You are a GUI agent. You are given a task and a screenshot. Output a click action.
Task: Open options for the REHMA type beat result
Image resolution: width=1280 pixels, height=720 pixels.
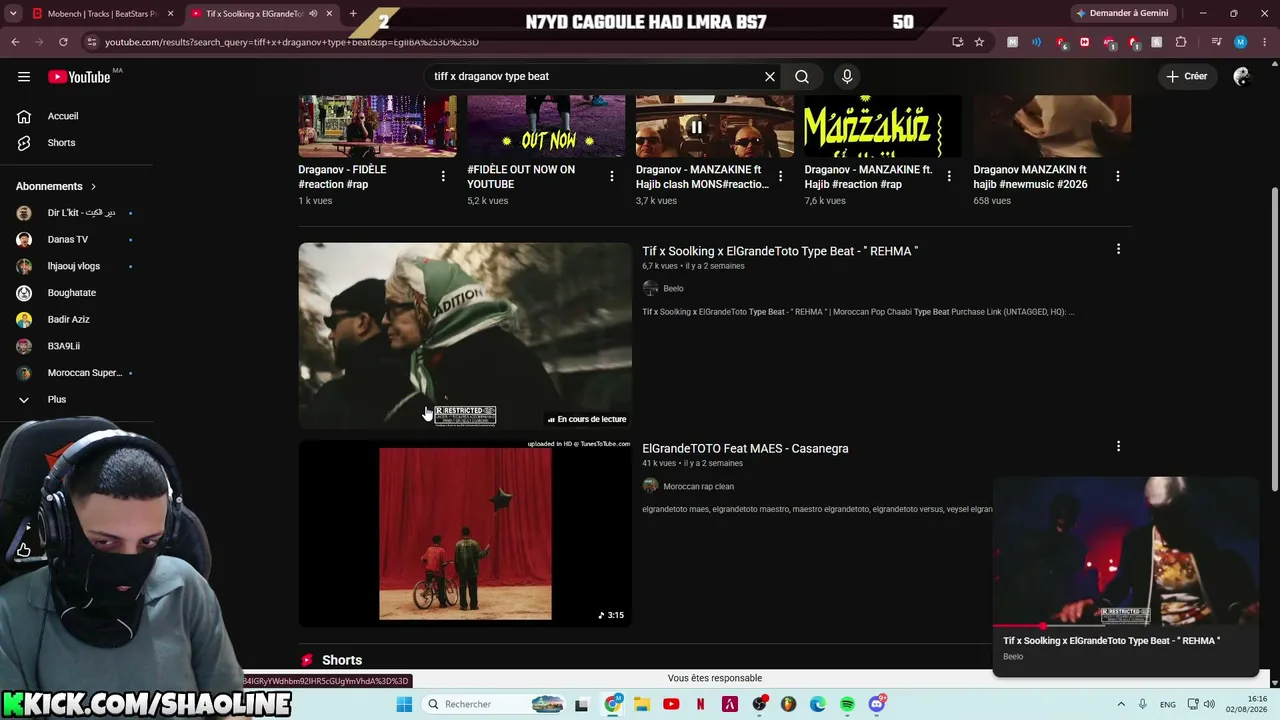[1118, 249]
